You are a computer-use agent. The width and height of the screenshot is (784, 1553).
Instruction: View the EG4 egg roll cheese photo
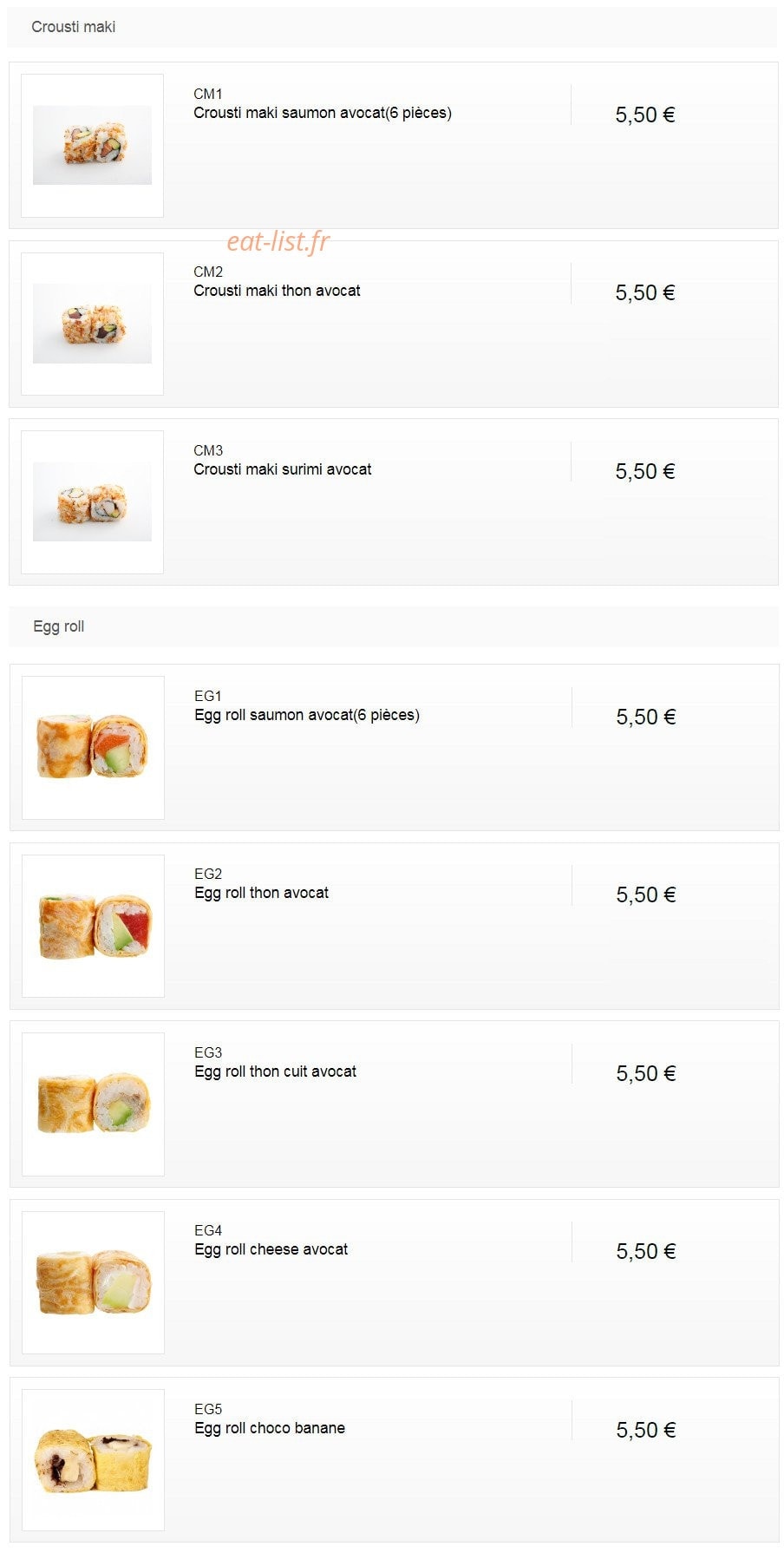(93, 1282)
